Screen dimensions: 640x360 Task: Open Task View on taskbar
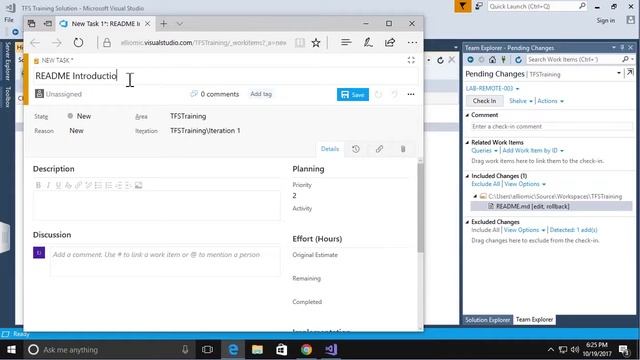[x=207, y=349]
